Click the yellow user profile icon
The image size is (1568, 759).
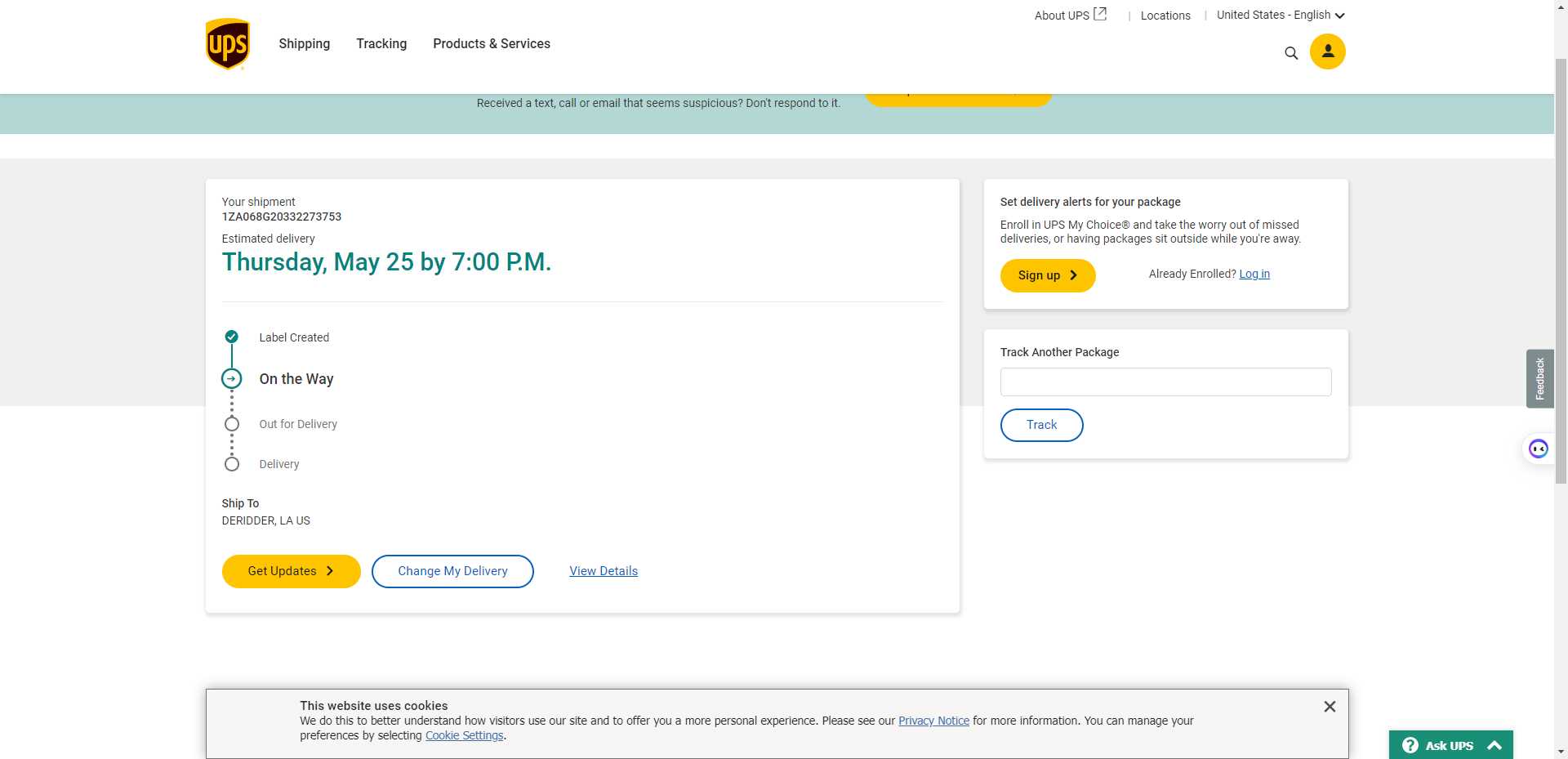pos(1327,51)
